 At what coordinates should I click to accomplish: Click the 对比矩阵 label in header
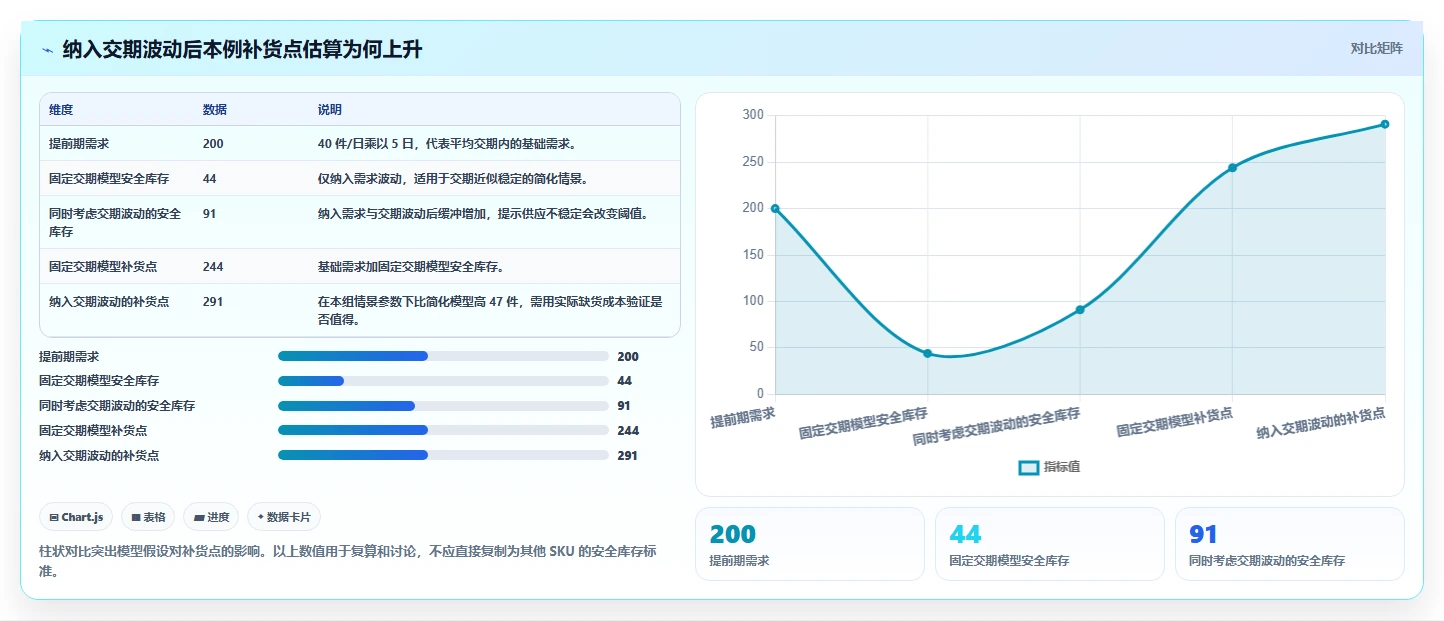(1376, 49)
